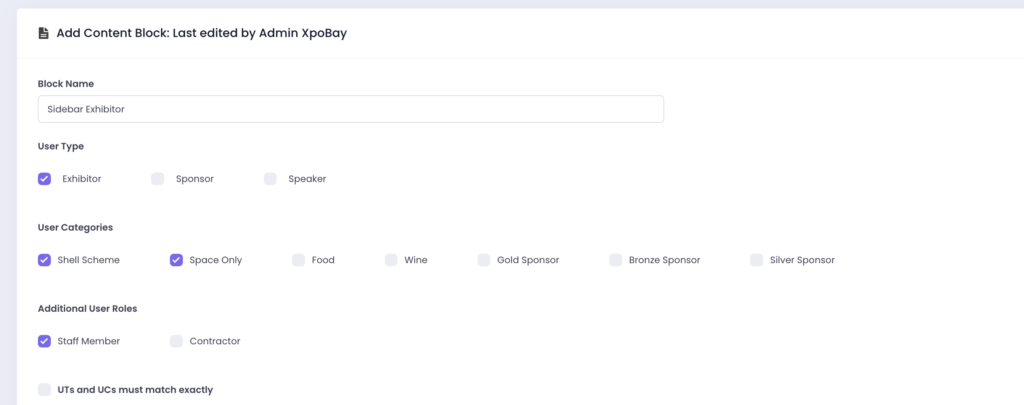Check the Food category checkbox
Viewport: 1024px width, 405px height.
coord(298,260)
